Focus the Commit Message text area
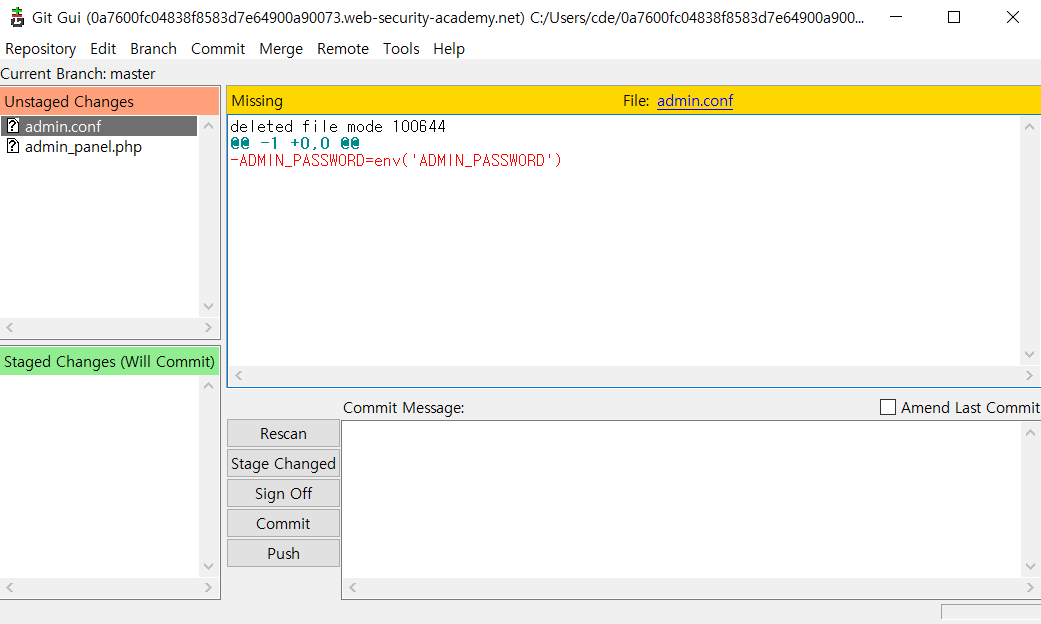Screen dimensions: 1041x624 coord(681,499)
